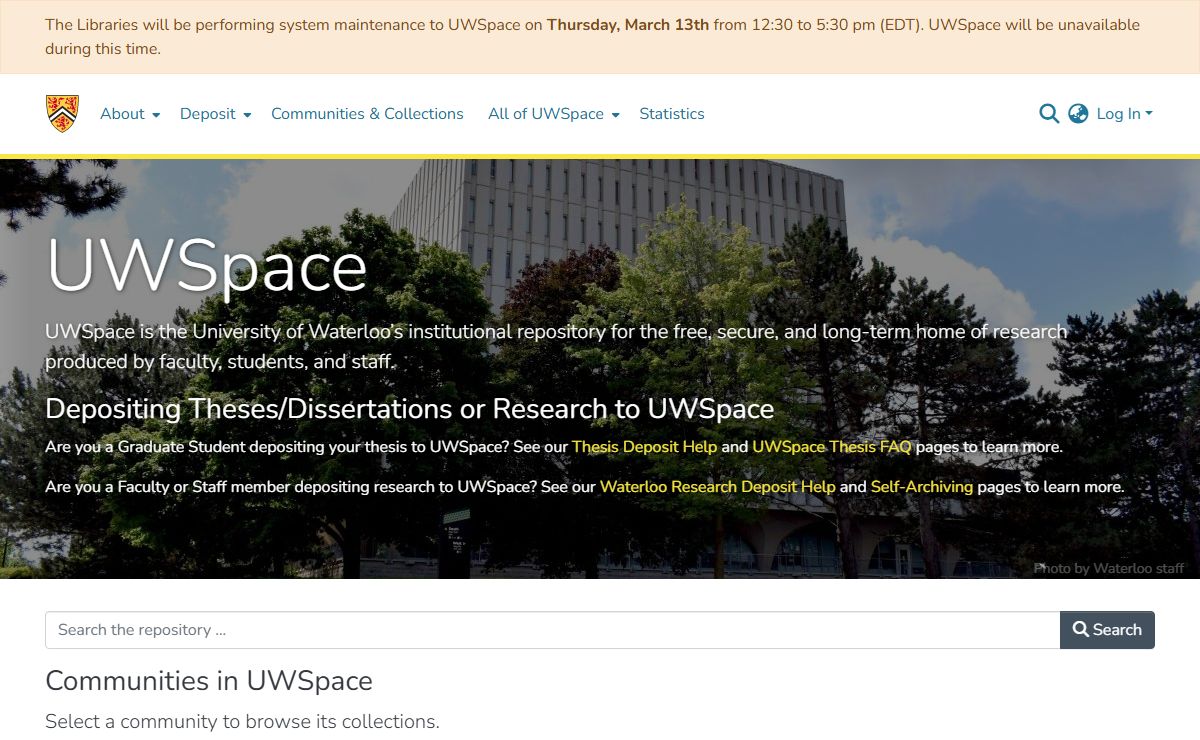Open the Thesis Deposit Help link
The height and width of the screenshot is (740, 1200).
(644, 447)
